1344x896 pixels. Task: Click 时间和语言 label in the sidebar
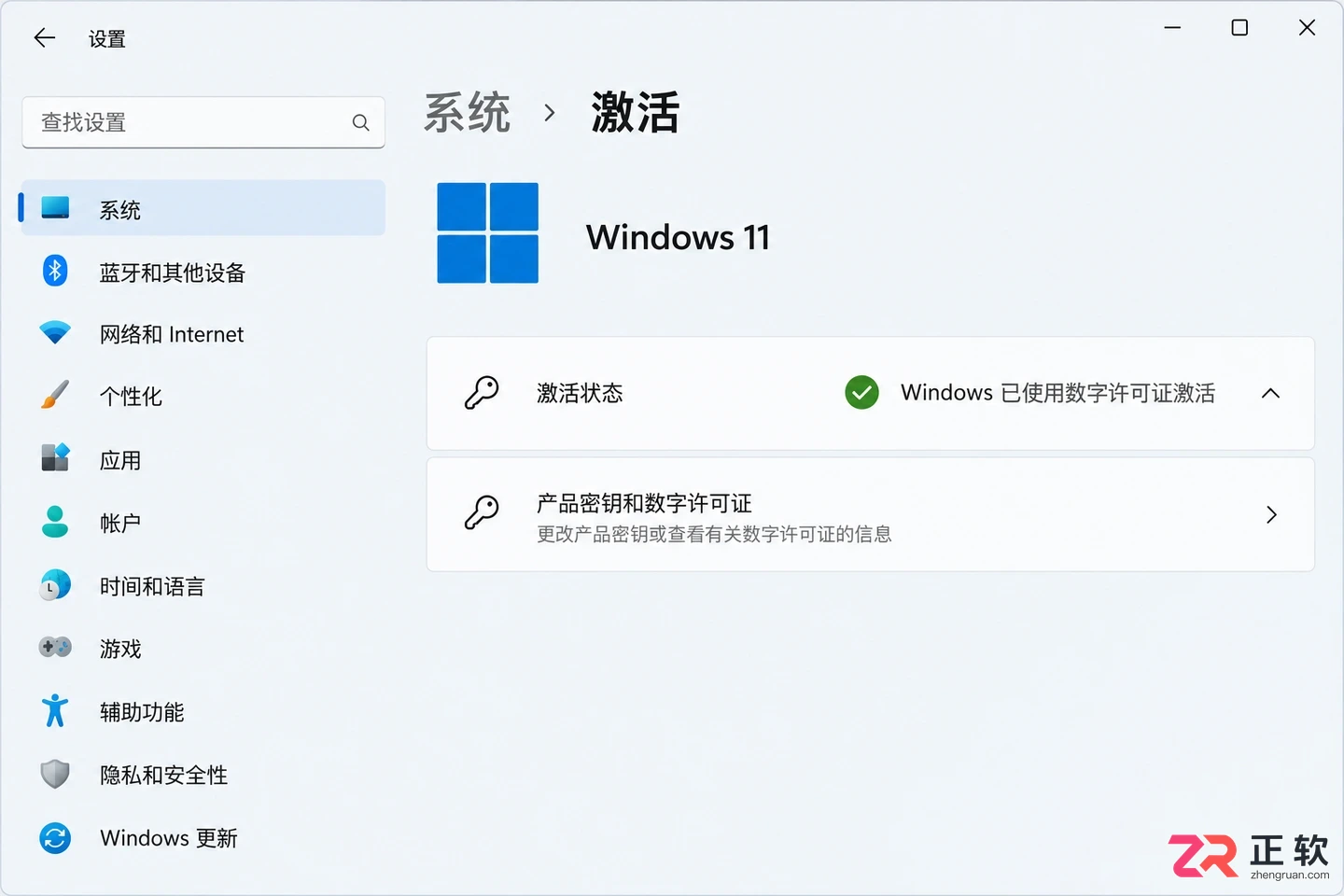click(152, 586)
